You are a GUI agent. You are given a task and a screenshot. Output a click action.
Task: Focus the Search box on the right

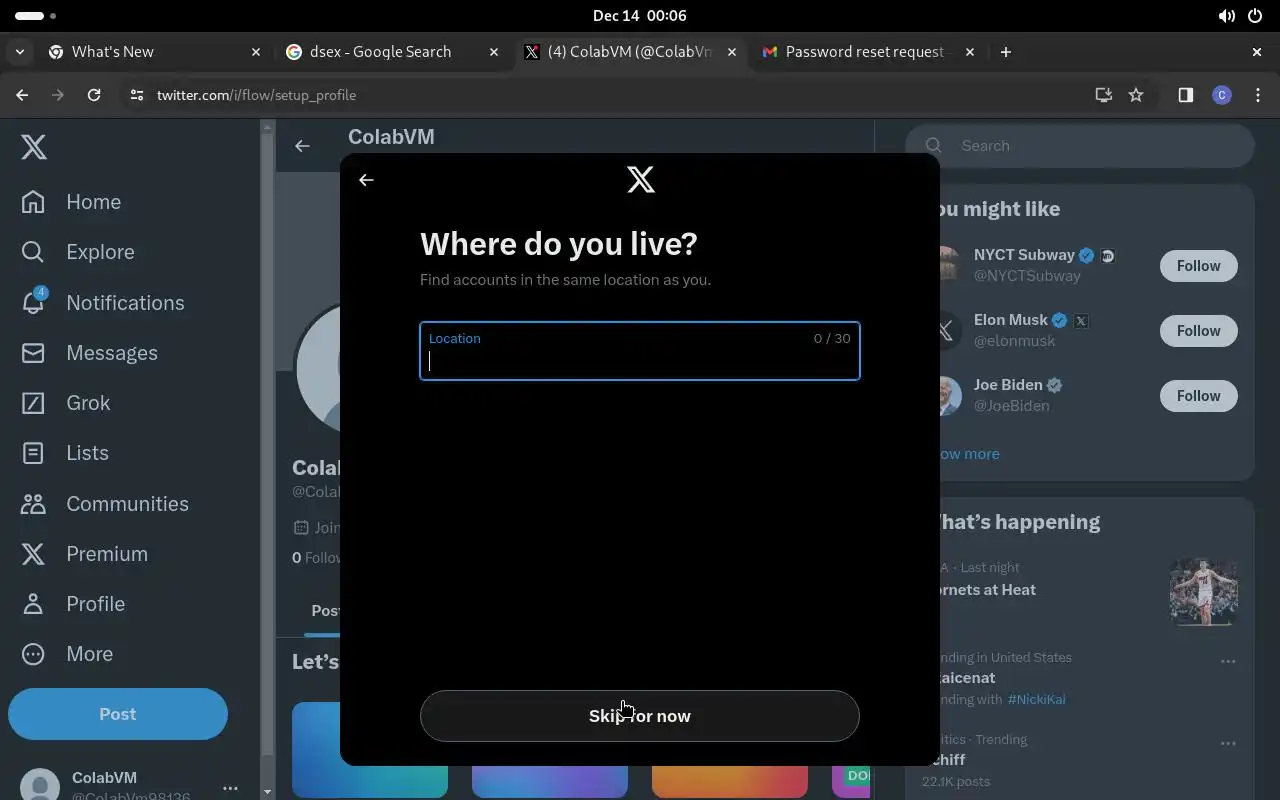1080,146
